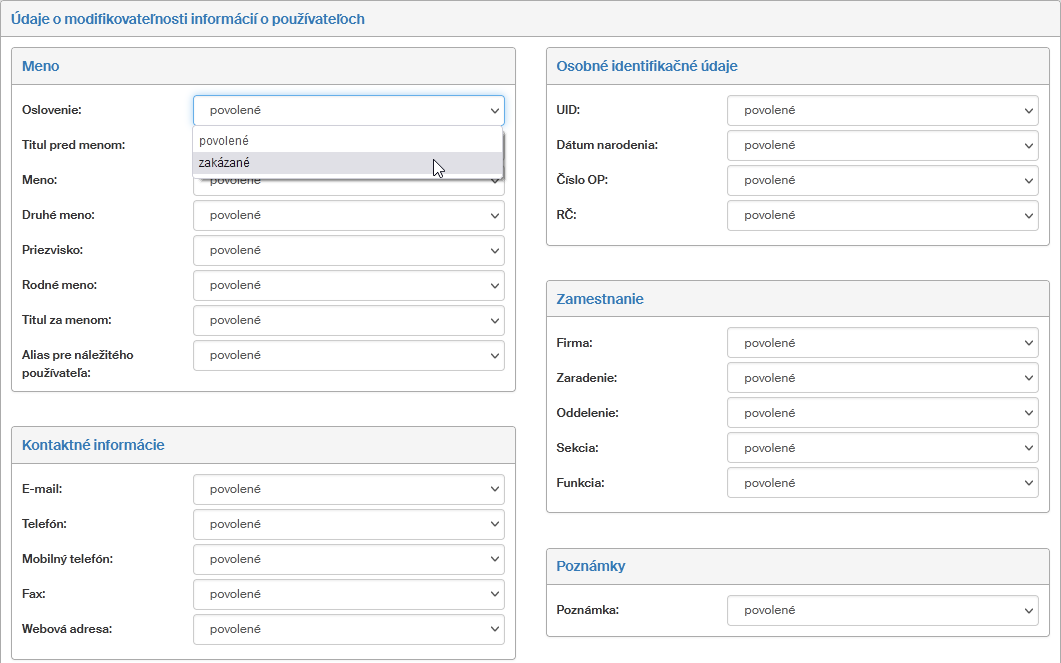Collapse the open Oslovenie dropdown
This screenshot has height=663, width=1061.
pos(348,111)
